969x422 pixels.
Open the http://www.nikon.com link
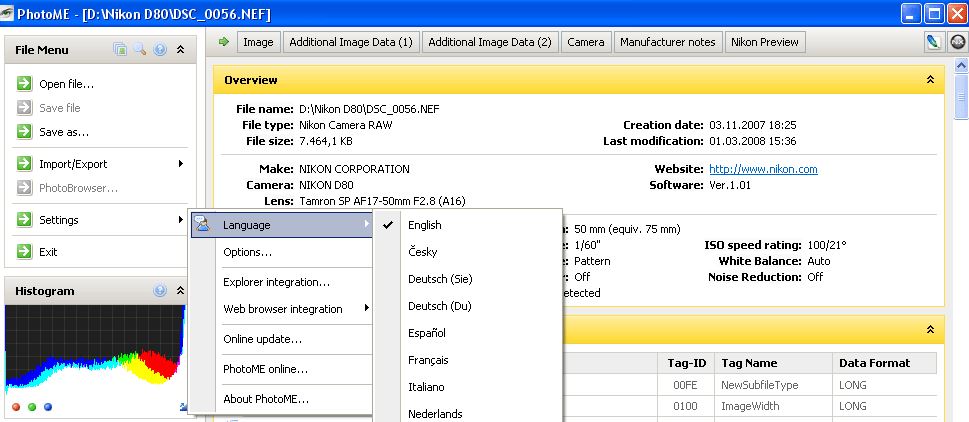point(763,169)
